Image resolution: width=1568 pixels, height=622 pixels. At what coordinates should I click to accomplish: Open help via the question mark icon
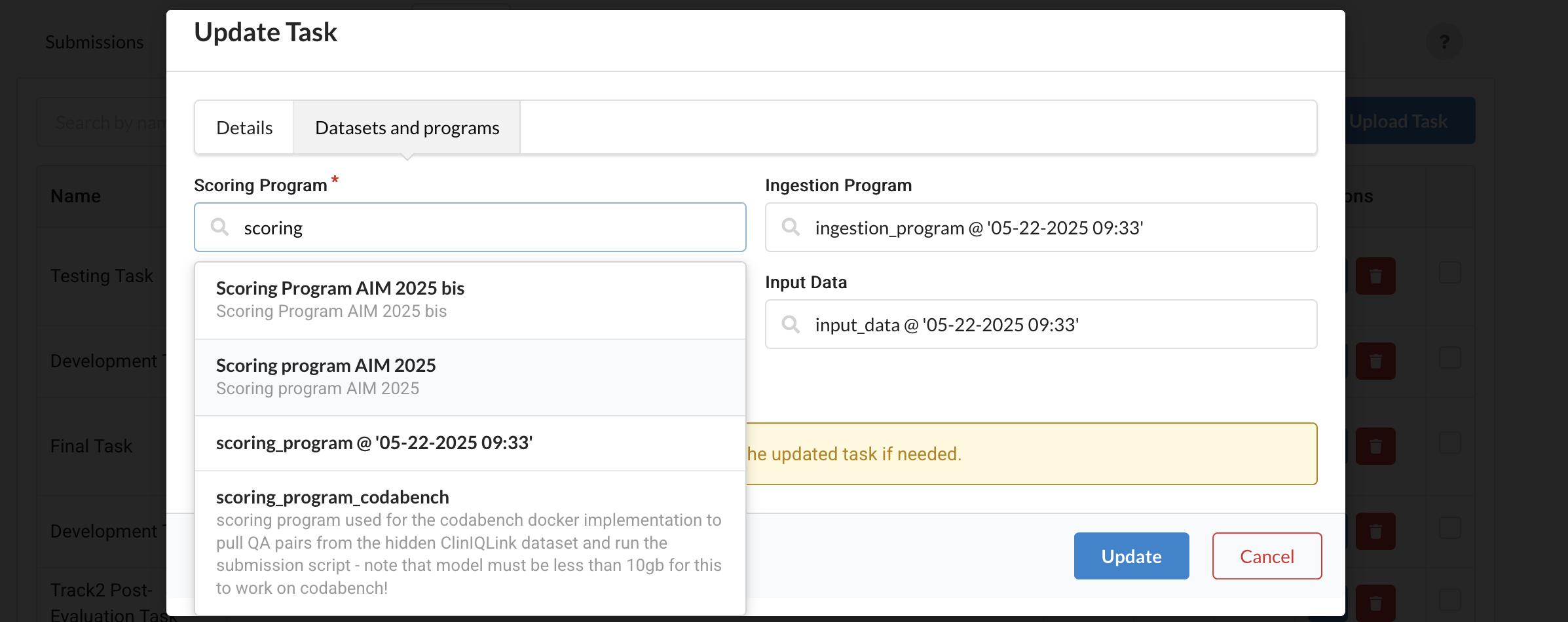click(1444, 42)
